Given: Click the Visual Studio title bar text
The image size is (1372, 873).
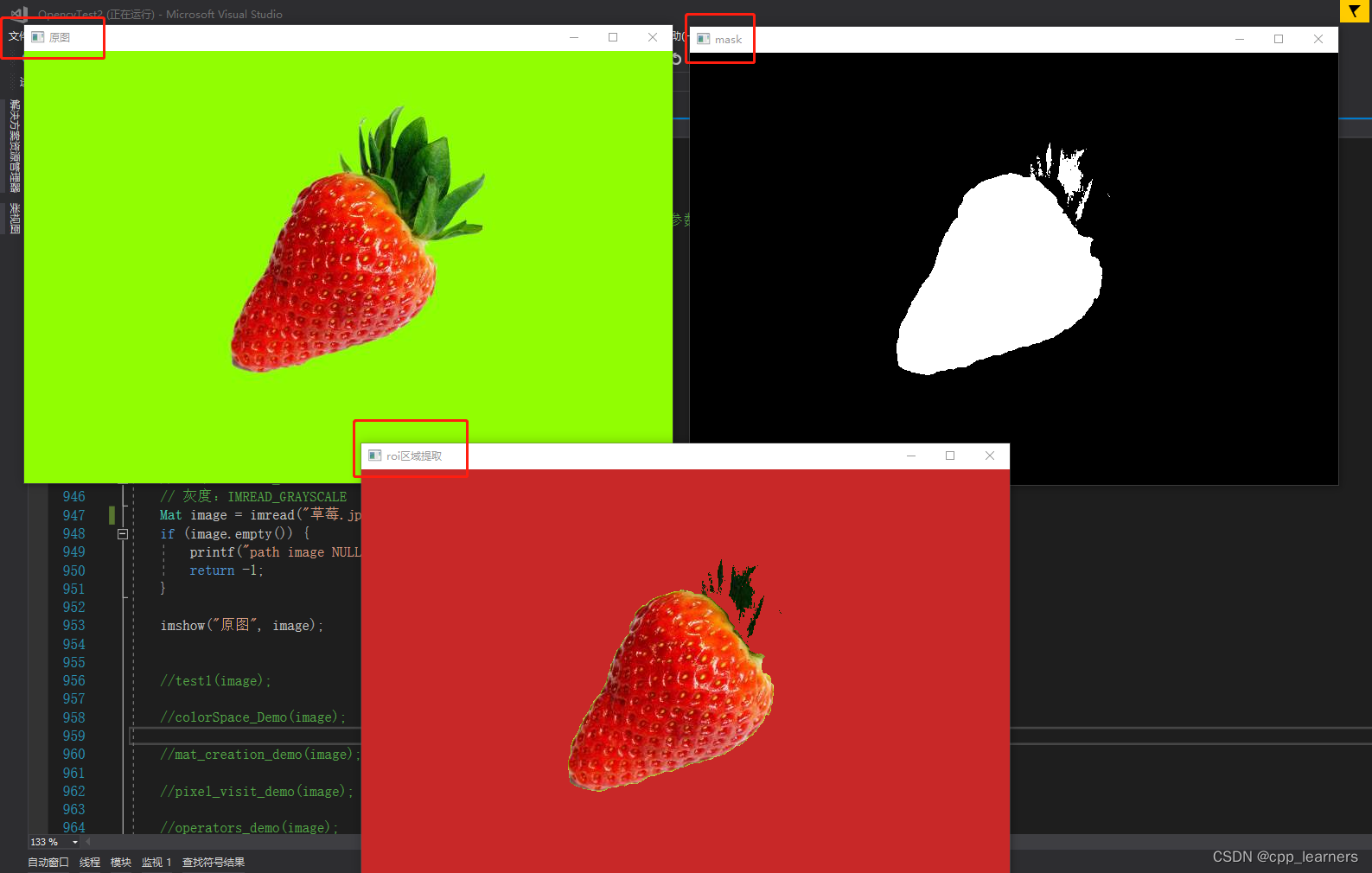Looking at the screenshot, I should click(160, 14).
